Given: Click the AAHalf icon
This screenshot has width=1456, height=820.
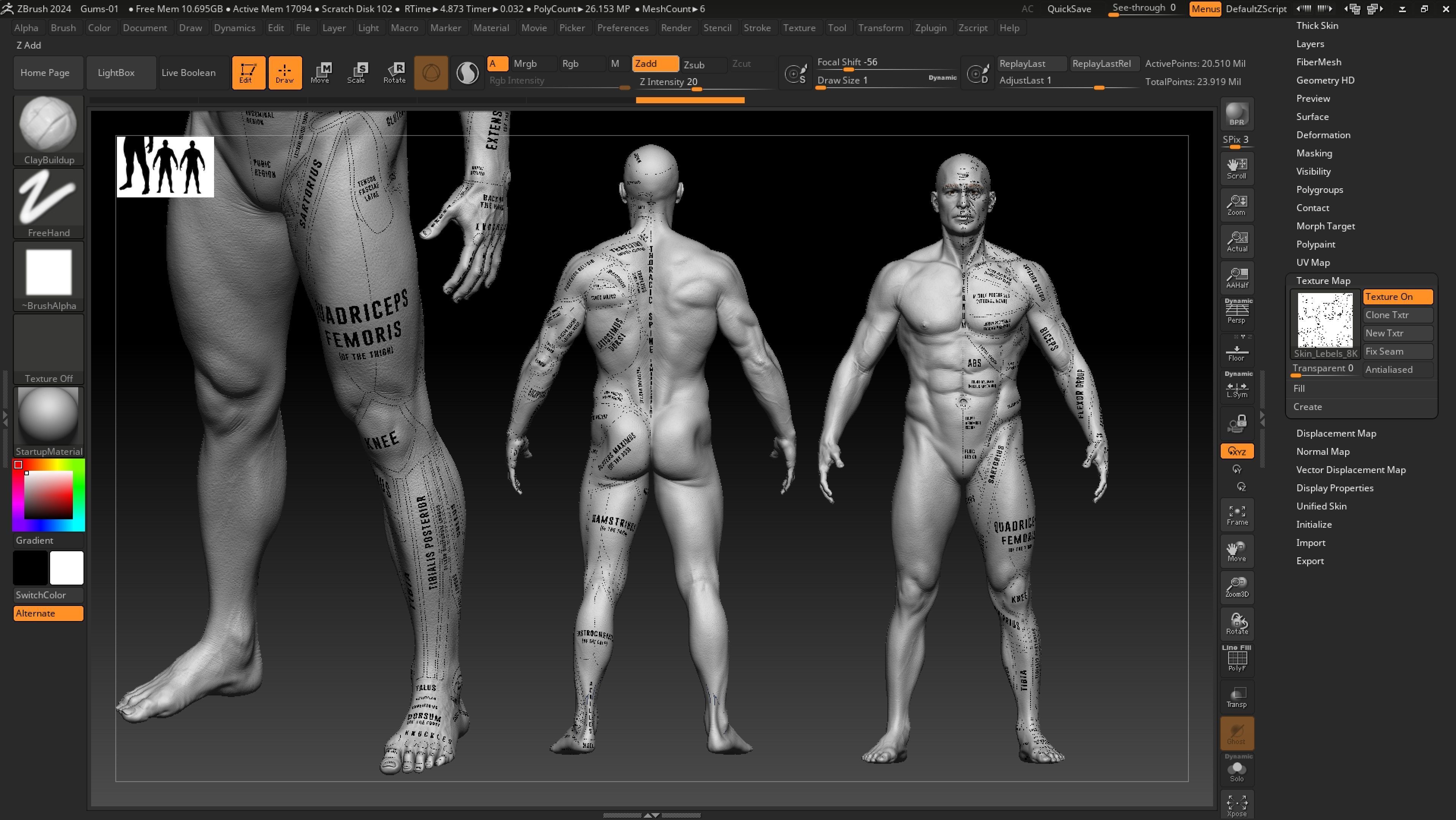Looking at the screenshot, I should click(x=1237, y=278).
